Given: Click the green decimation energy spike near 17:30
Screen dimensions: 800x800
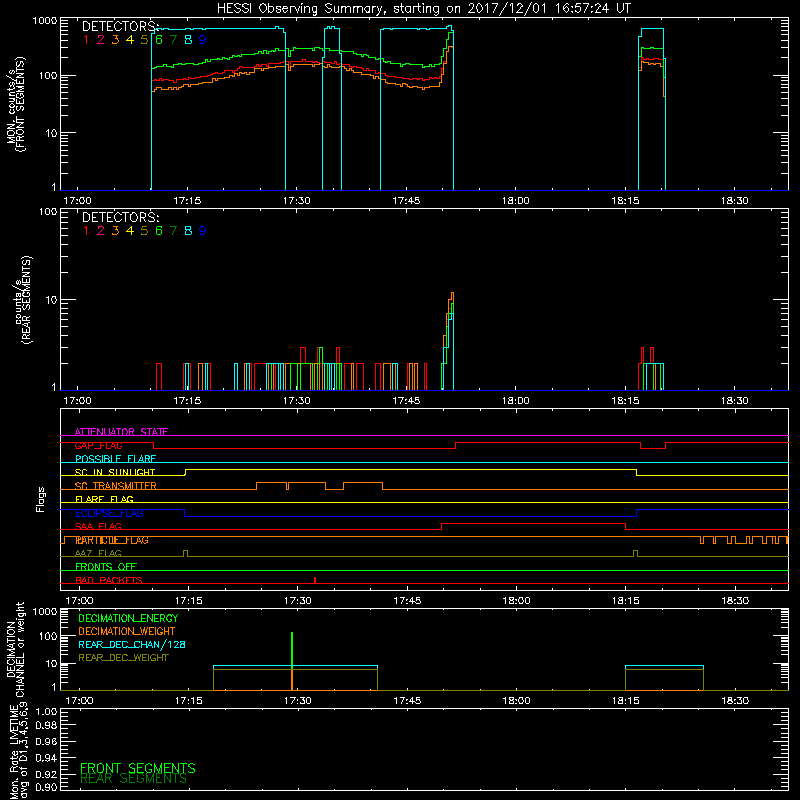Looking at the screenshot, I should point(292,649).
